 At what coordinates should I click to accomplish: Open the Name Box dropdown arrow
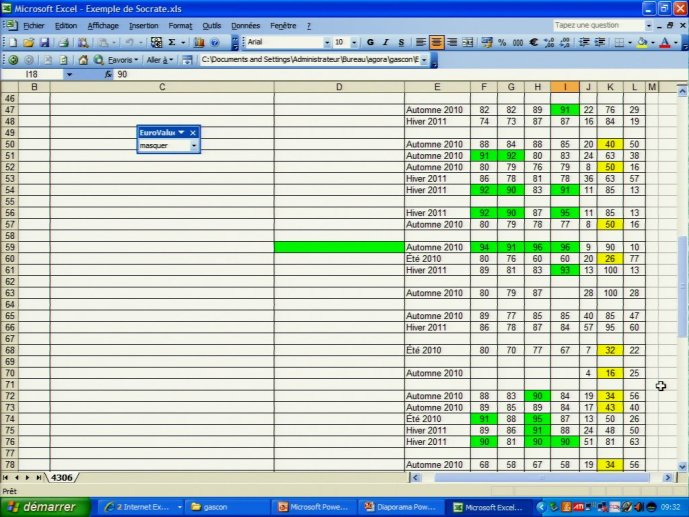pos(69,75)
